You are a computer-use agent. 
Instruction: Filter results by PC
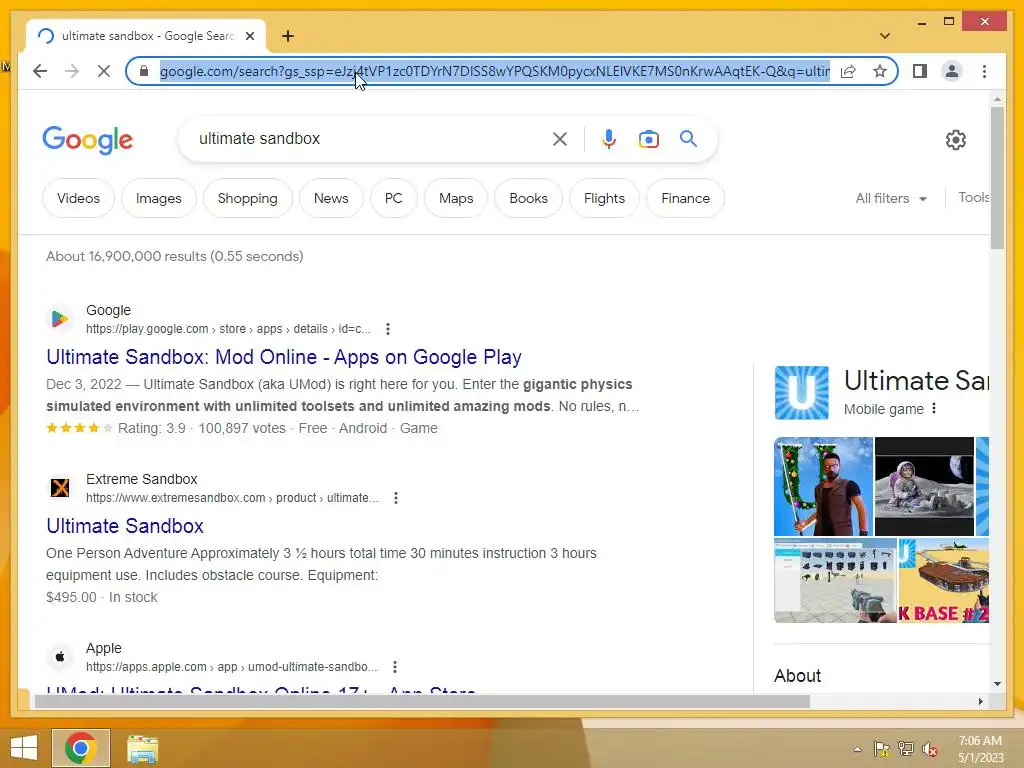coord(394,199)
